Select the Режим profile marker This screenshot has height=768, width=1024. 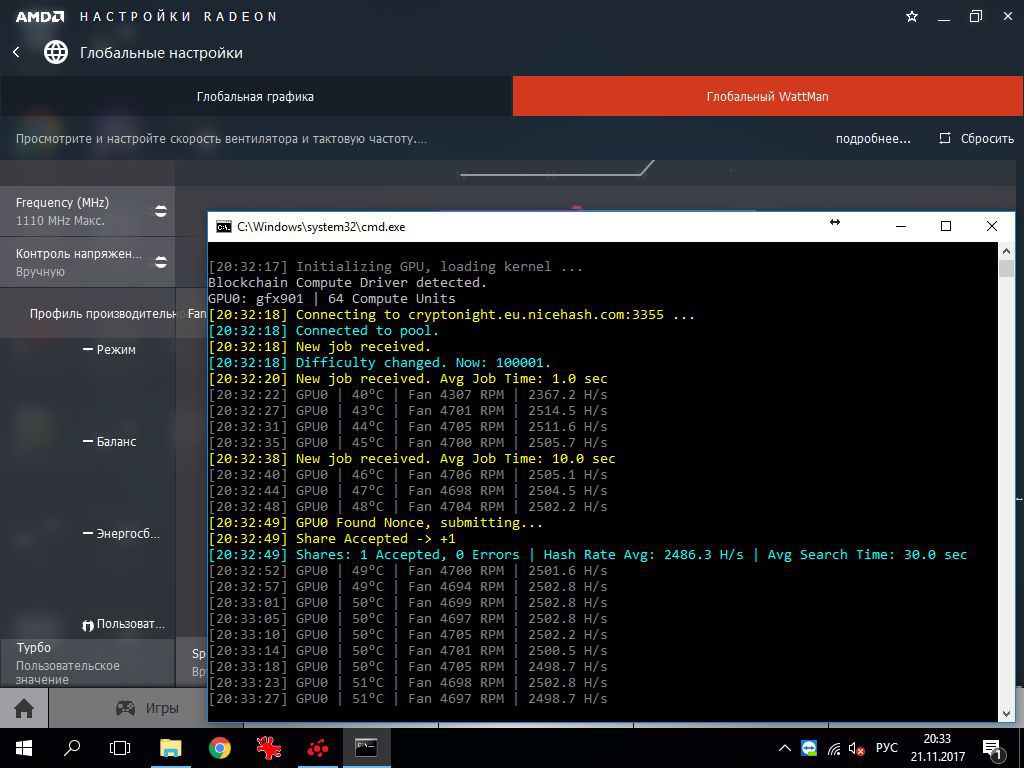tap(109, 349)
